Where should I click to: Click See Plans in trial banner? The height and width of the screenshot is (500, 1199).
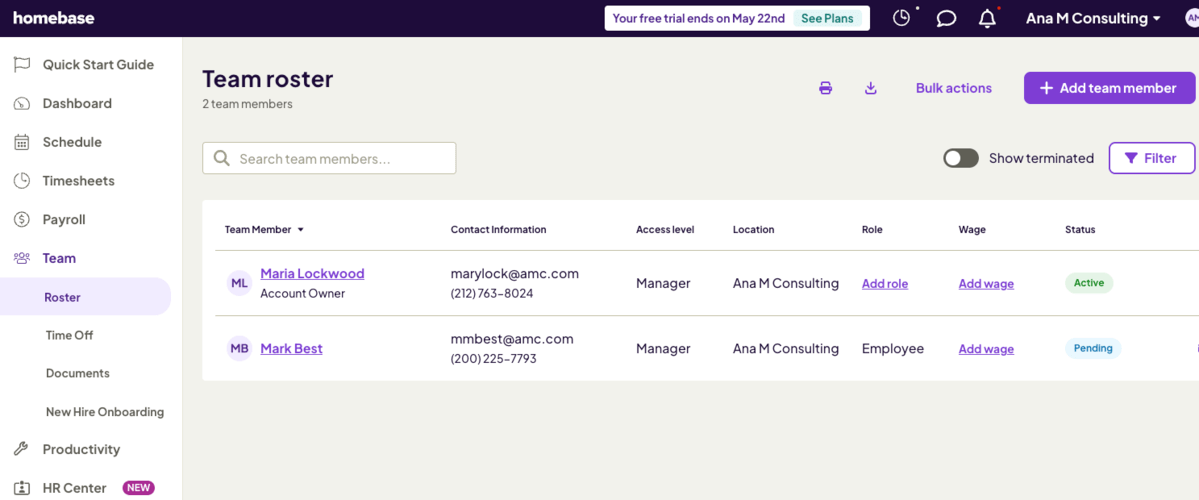click(x=827, y=18)
